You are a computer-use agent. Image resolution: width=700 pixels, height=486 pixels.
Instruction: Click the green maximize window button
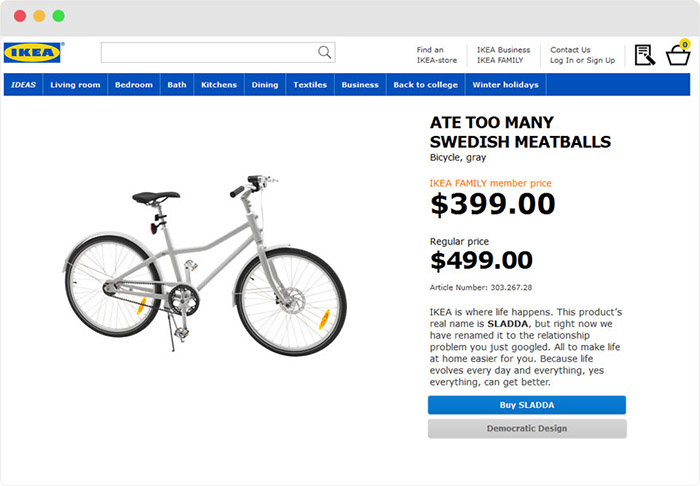coord(58,16)
